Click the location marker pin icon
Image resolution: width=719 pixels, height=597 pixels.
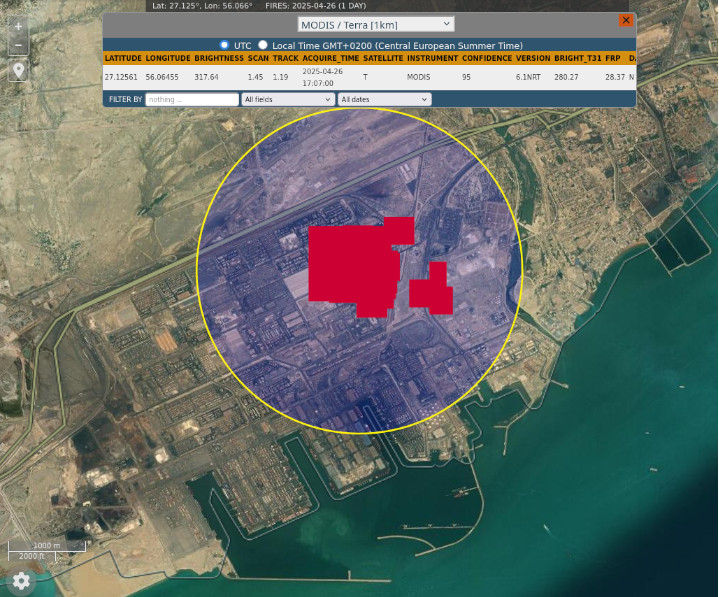[18, 70]
